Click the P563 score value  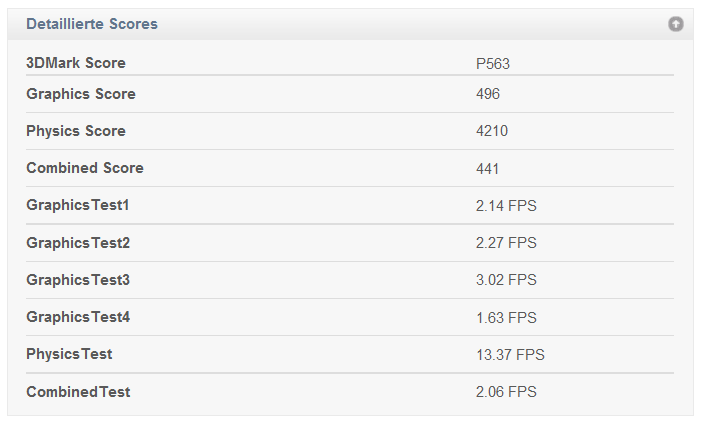tap(492, 64)
